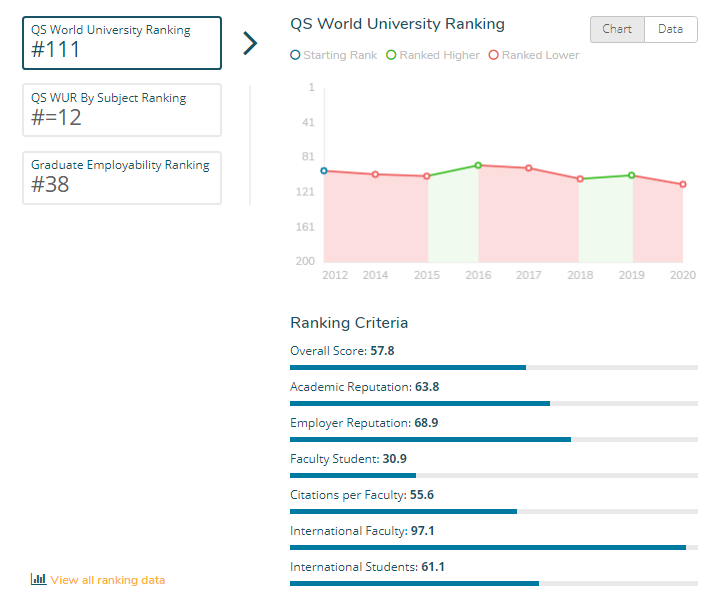Click the Employer Reputation progress bar
Screen dimensions: 721x607
[494, 440]
